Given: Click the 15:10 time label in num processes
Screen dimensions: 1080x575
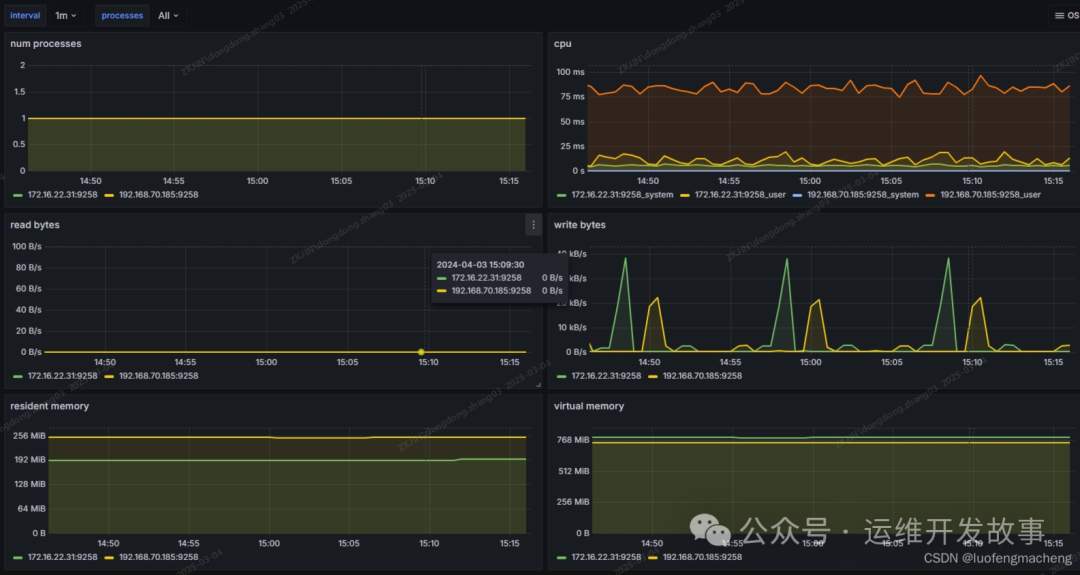Looking at the screenshot, I should tap(425, 181).
